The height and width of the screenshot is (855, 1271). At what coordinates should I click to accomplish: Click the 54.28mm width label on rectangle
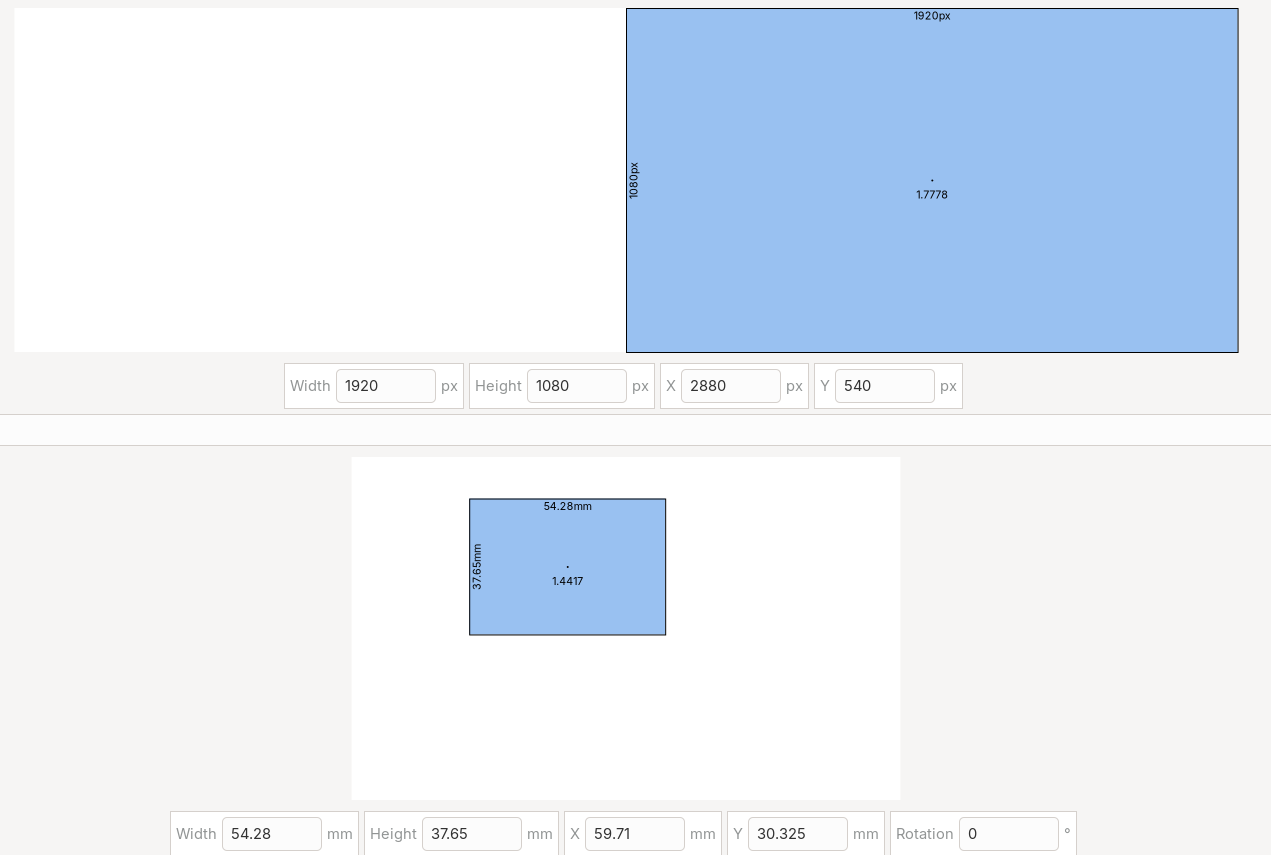(x=568, y=507)
